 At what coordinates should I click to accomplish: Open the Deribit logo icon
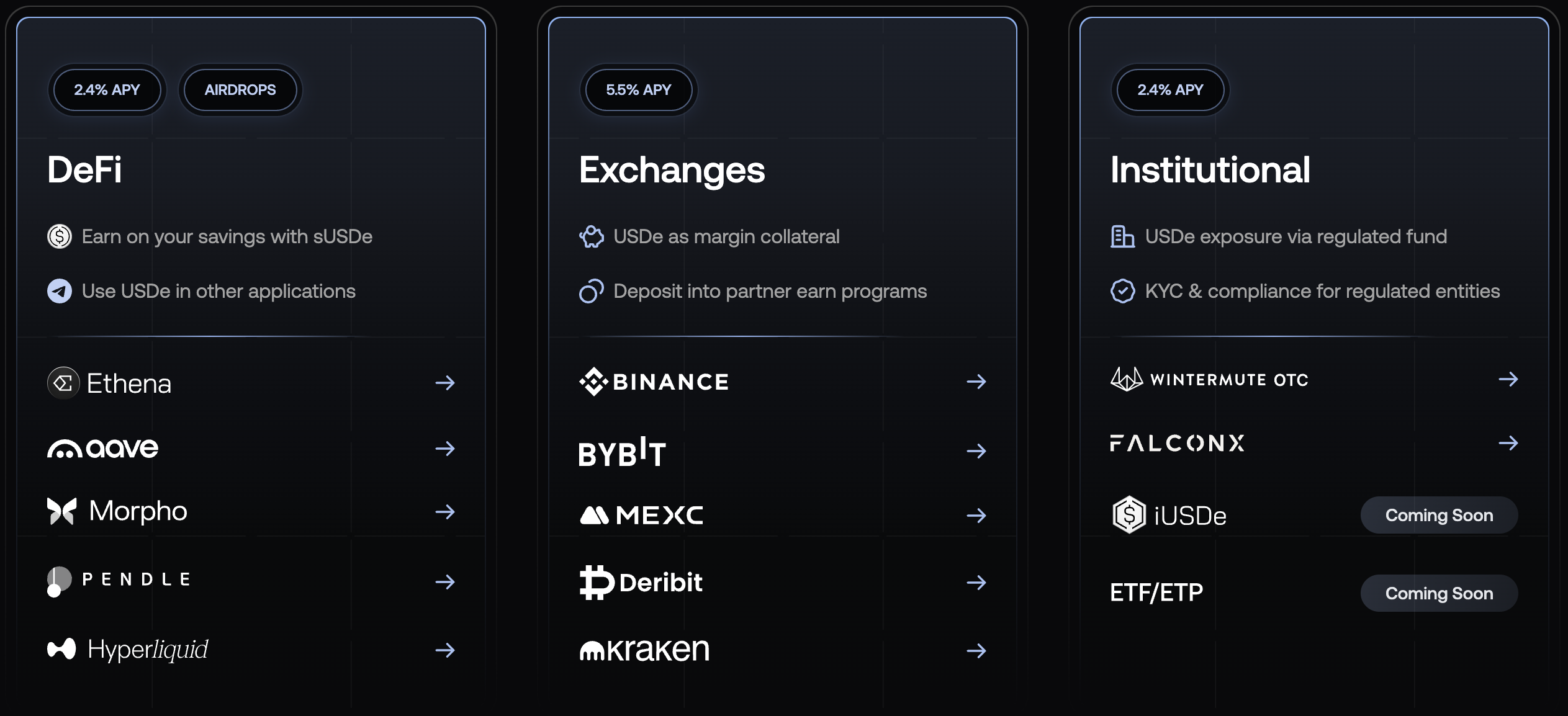point(597,582)
